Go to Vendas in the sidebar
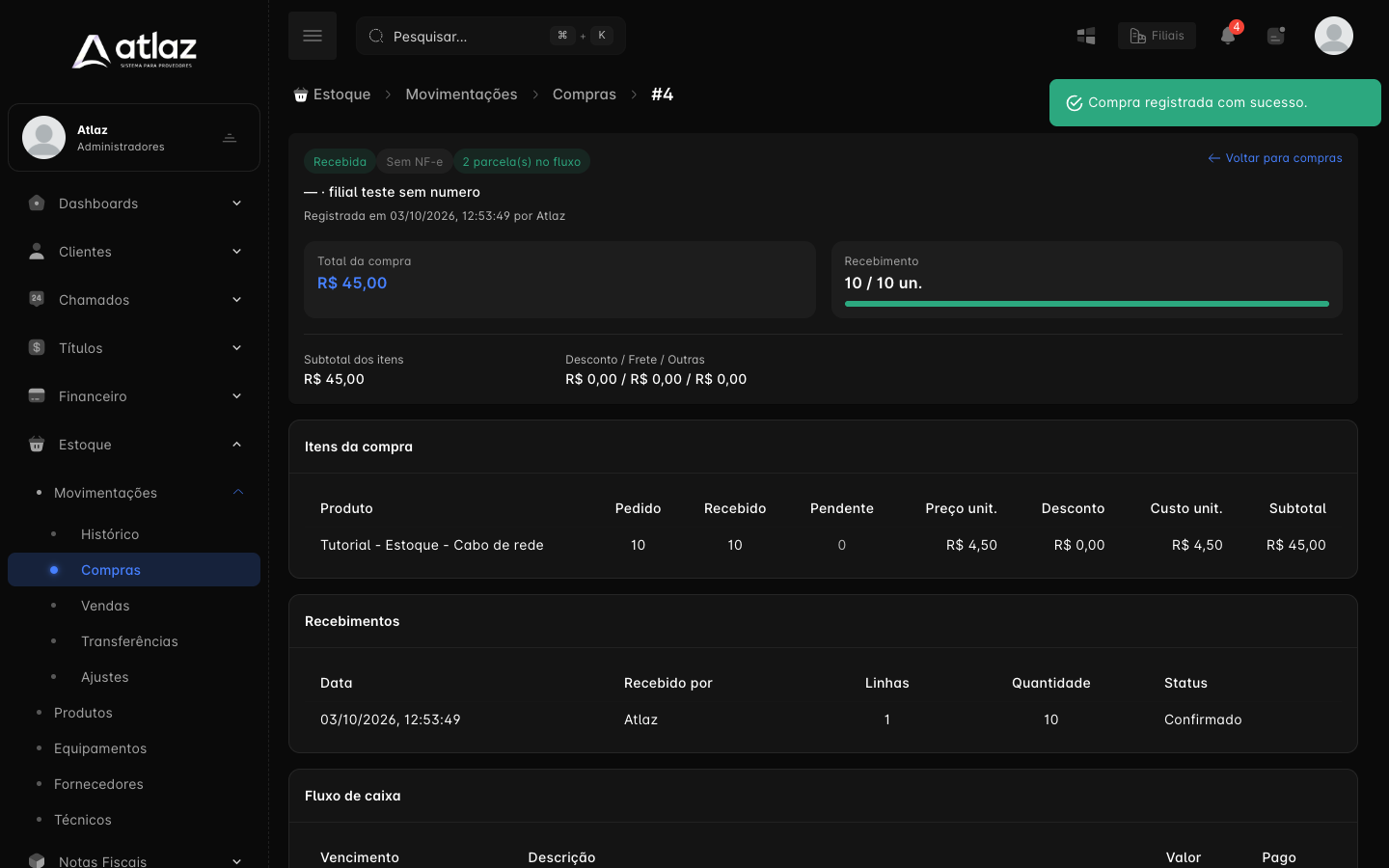The height and width of the screenshot is (868, 1389). pos(105,606)
